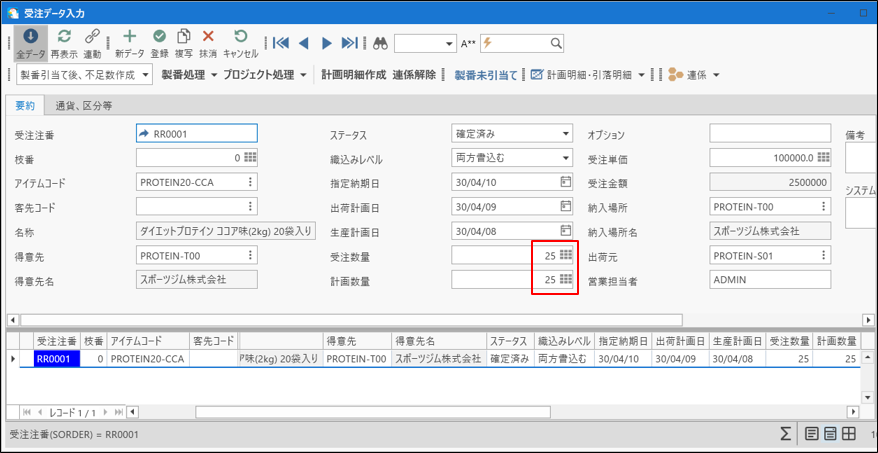
Task: Expand 織込みレベル 両方書込む combo box
Action: click(x=566, y=157)
